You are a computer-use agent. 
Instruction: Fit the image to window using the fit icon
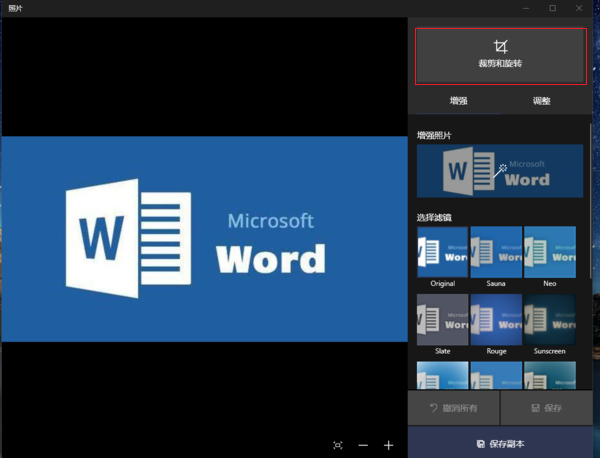click(x=338, y=445)
